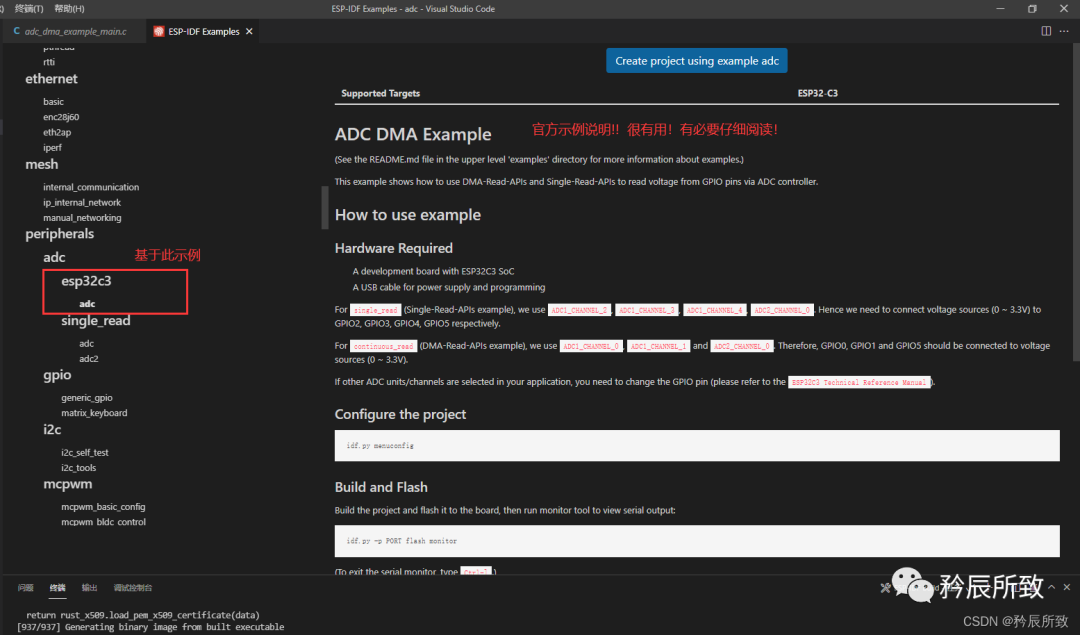
Task: Select adc2 example under single_read
Action: click(x=88, y=359)
